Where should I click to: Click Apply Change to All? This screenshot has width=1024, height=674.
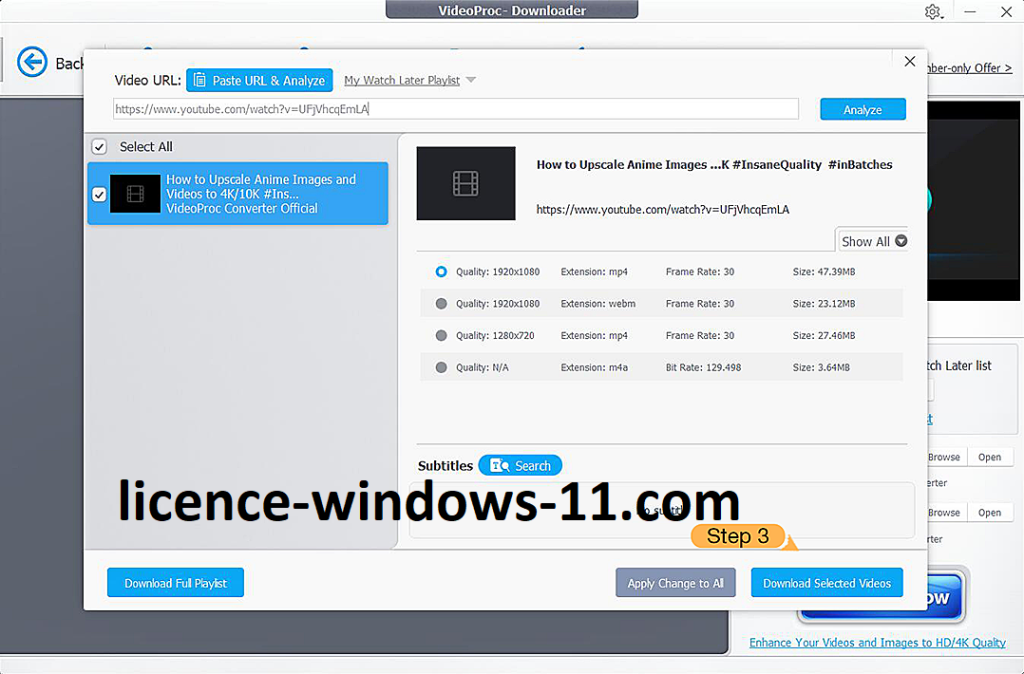tap(675, 583)
